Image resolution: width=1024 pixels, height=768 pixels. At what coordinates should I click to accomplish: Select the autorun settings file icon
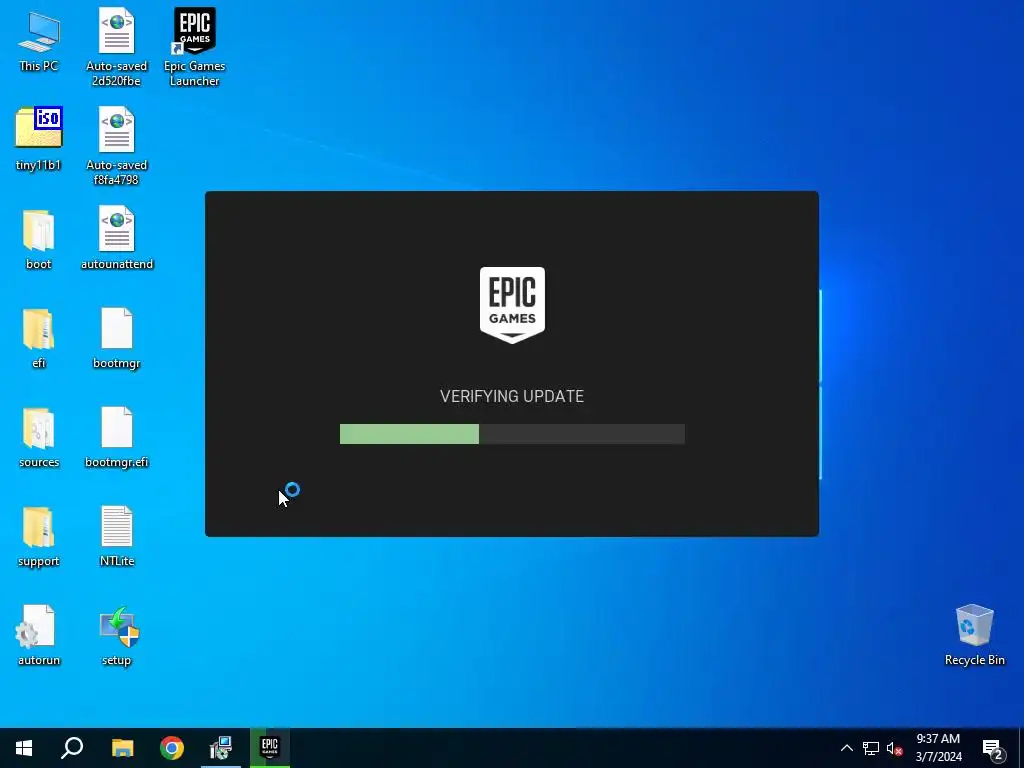click(x=39, y=635)
